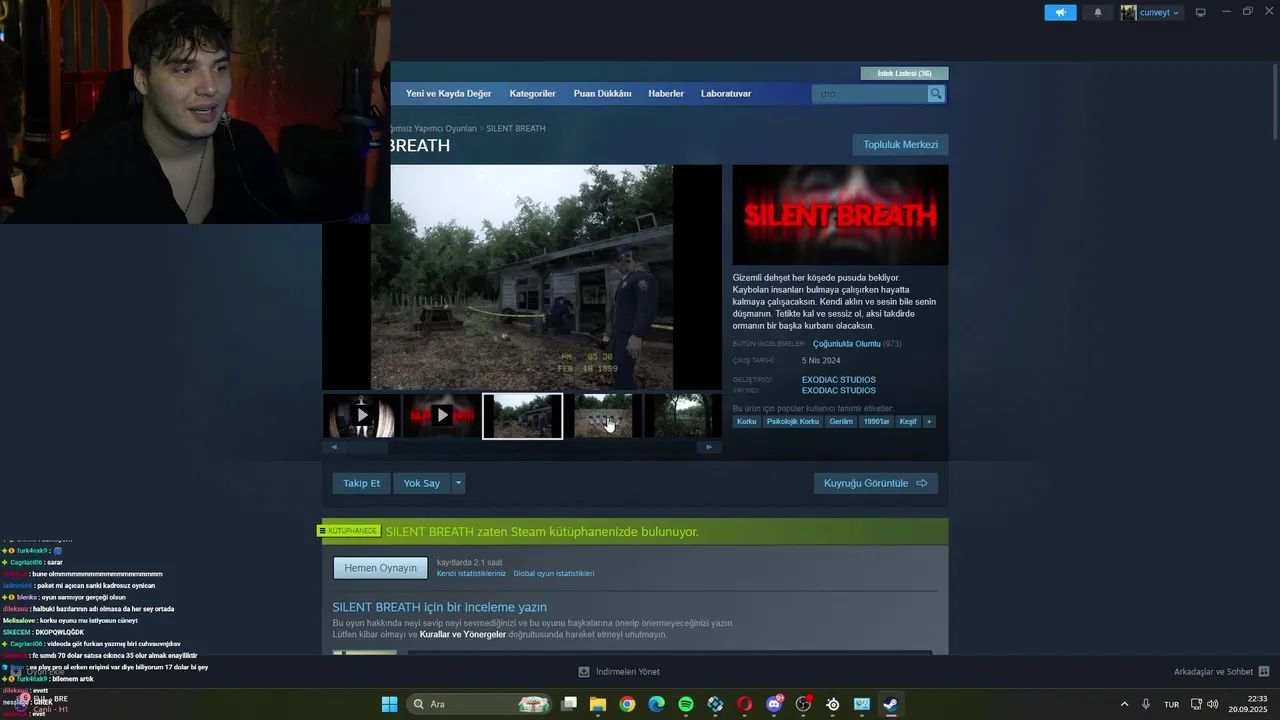Click the SILENT BREATH header capsule image
The height and width of the screenshot is (720, 1280).
[x=840, y=215]
